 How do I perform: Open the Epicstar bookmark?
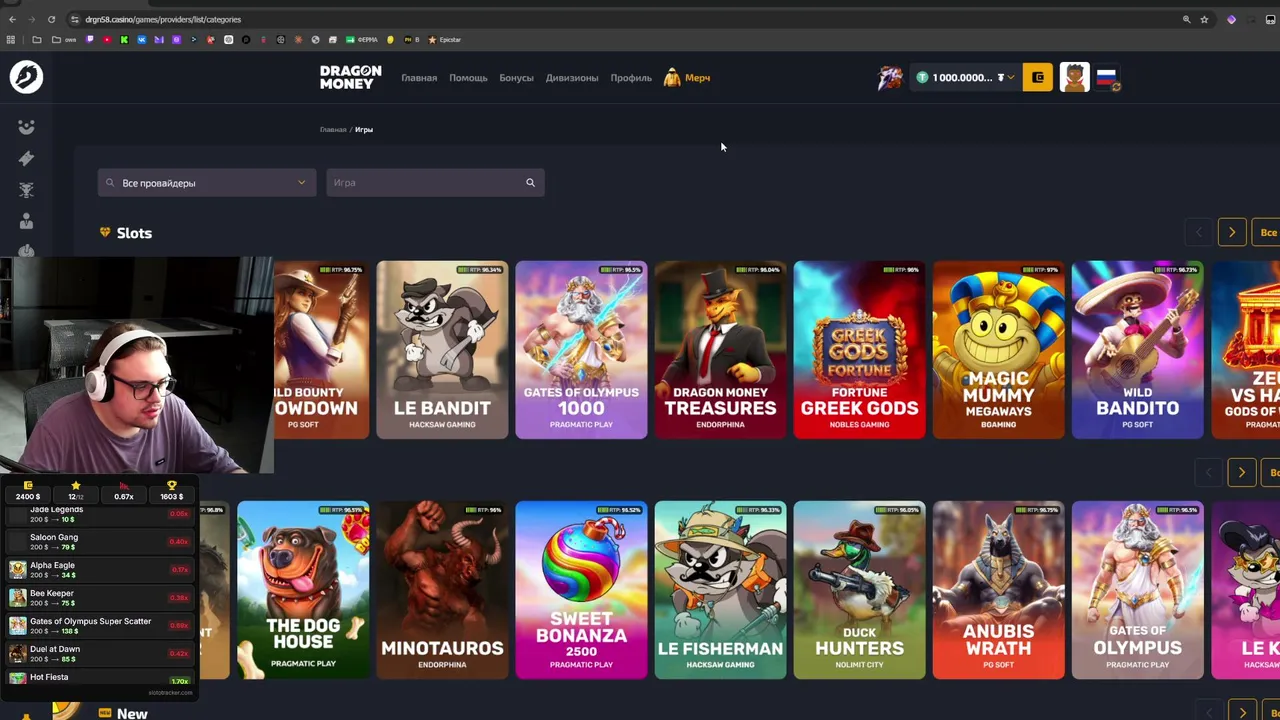point(444,40)
